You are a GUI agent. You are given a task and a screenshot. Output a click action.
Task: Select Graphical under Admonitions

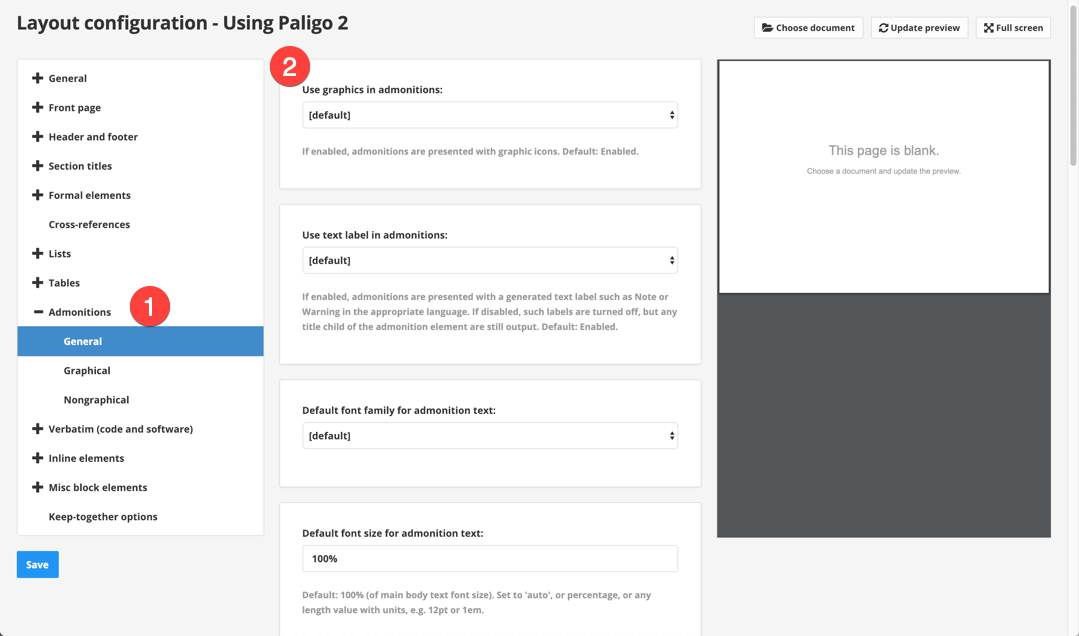(87, 371)
